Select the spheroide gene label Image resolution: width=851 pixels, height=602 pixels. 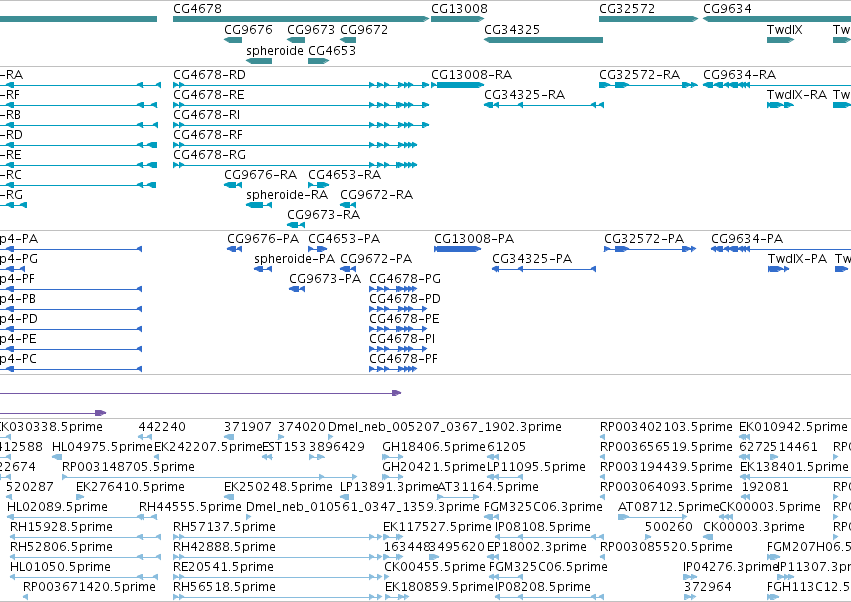275,50
